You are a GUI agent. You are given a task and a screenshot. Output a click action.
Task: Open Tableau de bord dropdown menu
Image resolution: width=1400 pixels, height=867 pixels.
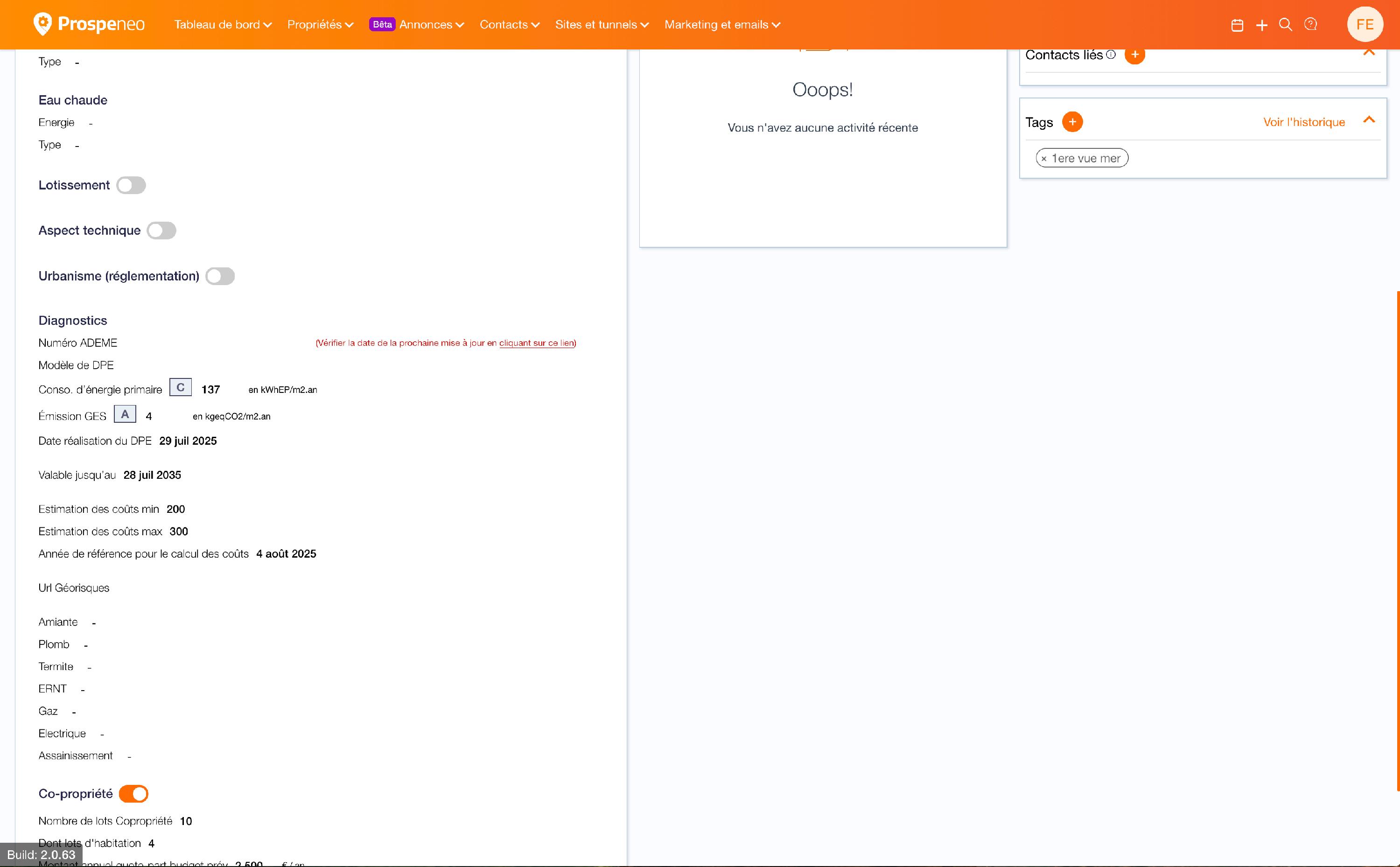tap(223, 25)
